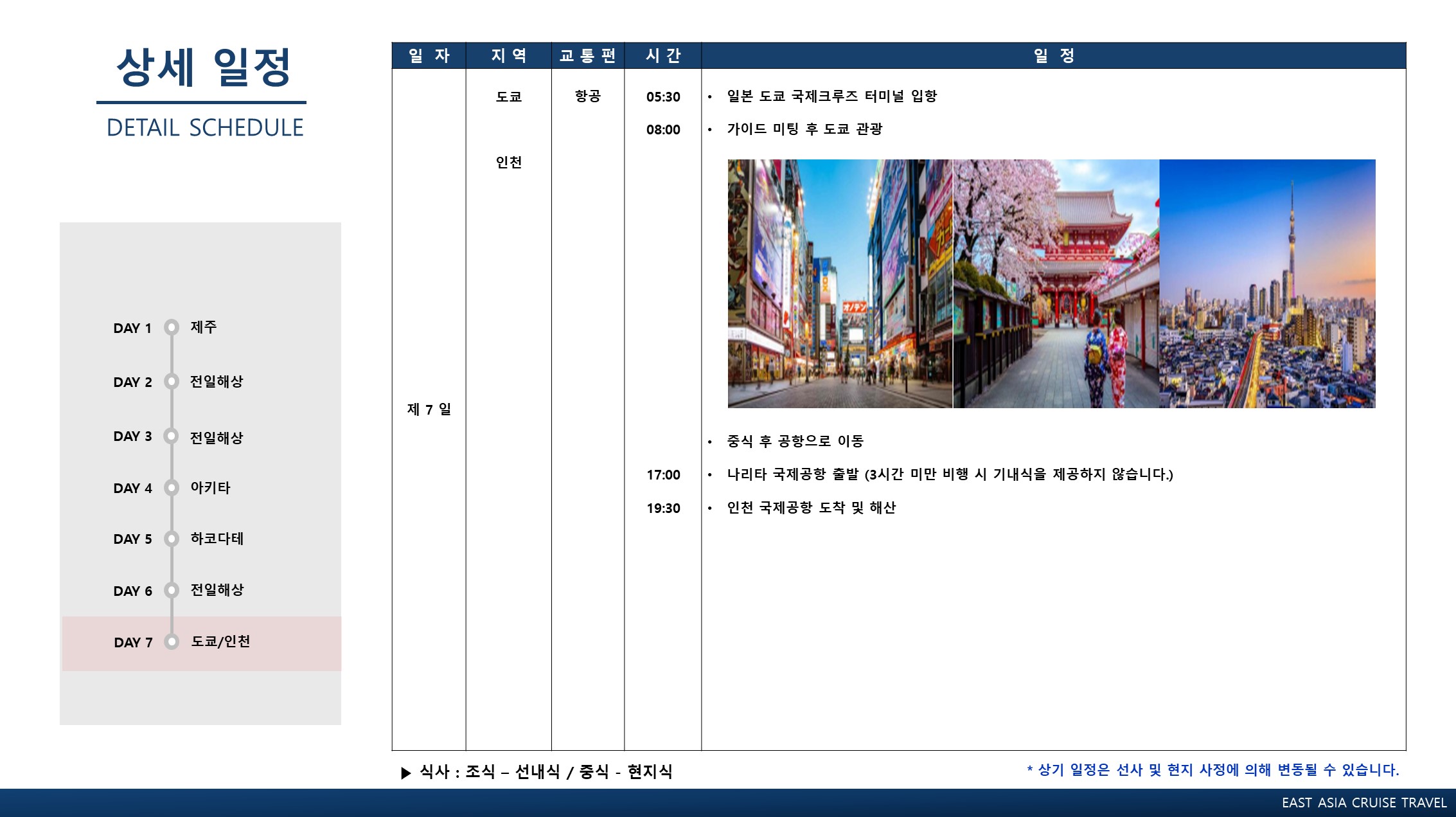The image size is (1456, 817).
Task: Click the DAY 1 timeline circle marker
Action: [171, 328]
